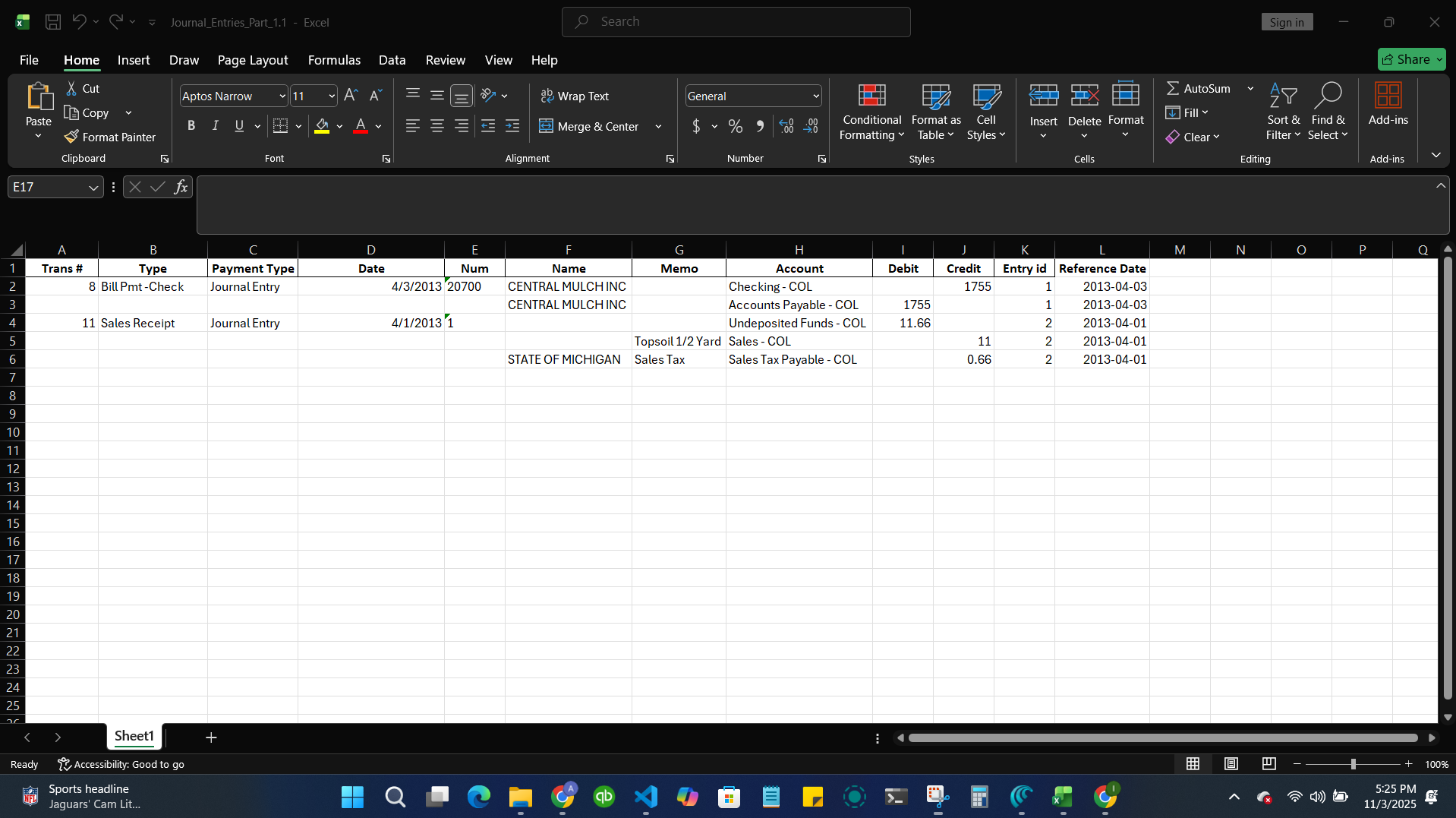Click the Sign in button
The width and height of the screenshot is (1456, 818).
click(1286, 22)
